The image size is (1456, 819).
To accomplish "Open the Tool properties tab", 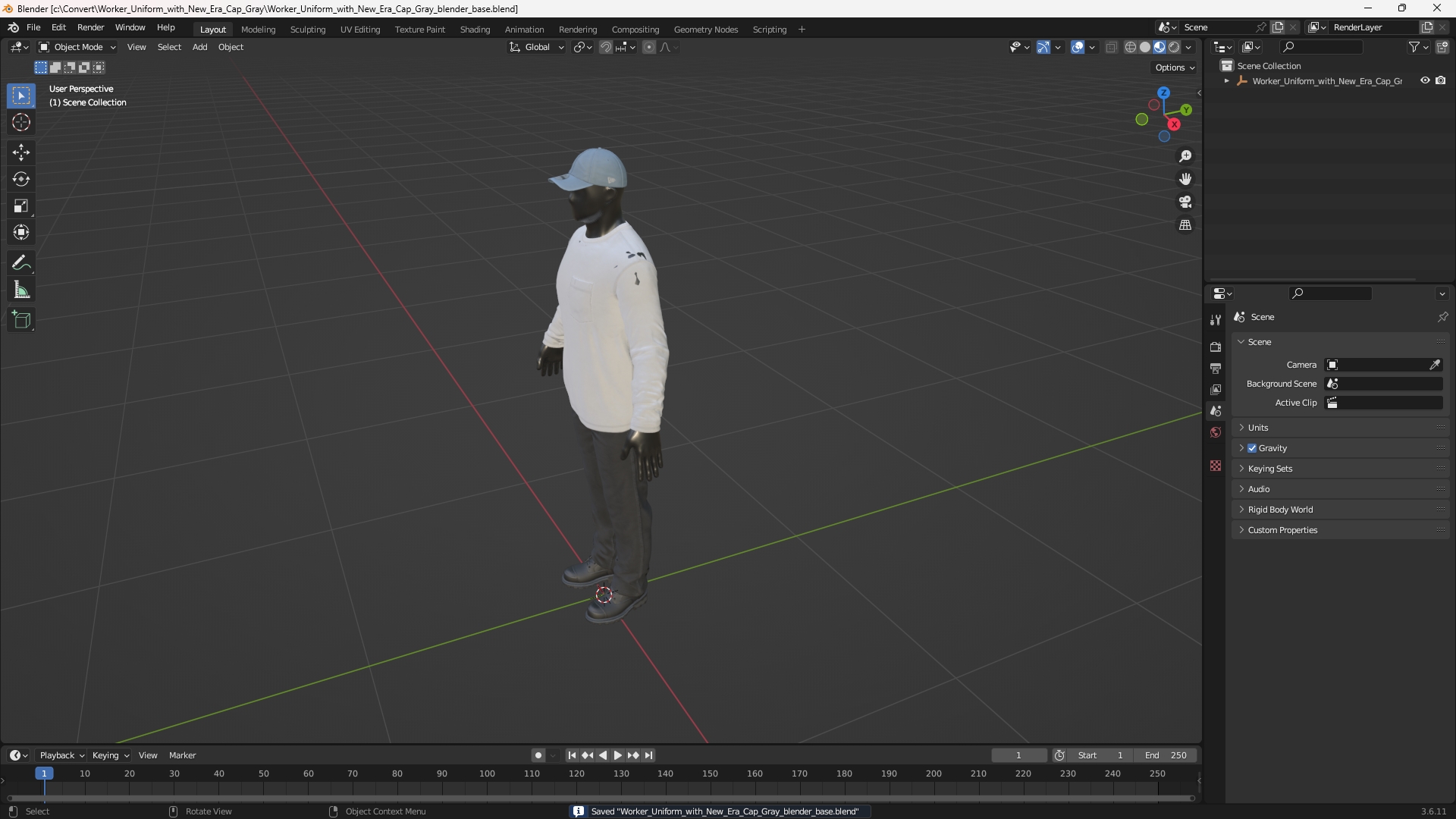I will 1216,320.
